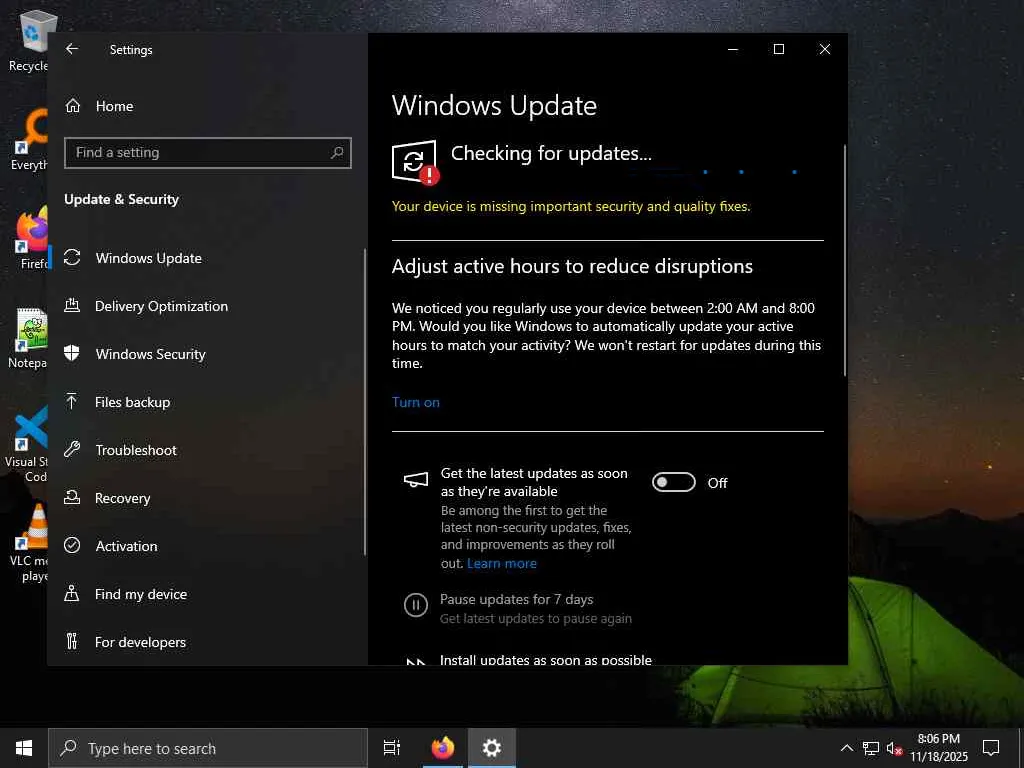
Task: Click the sidebar scrollbar in Settings
Action: pos(364,402)
